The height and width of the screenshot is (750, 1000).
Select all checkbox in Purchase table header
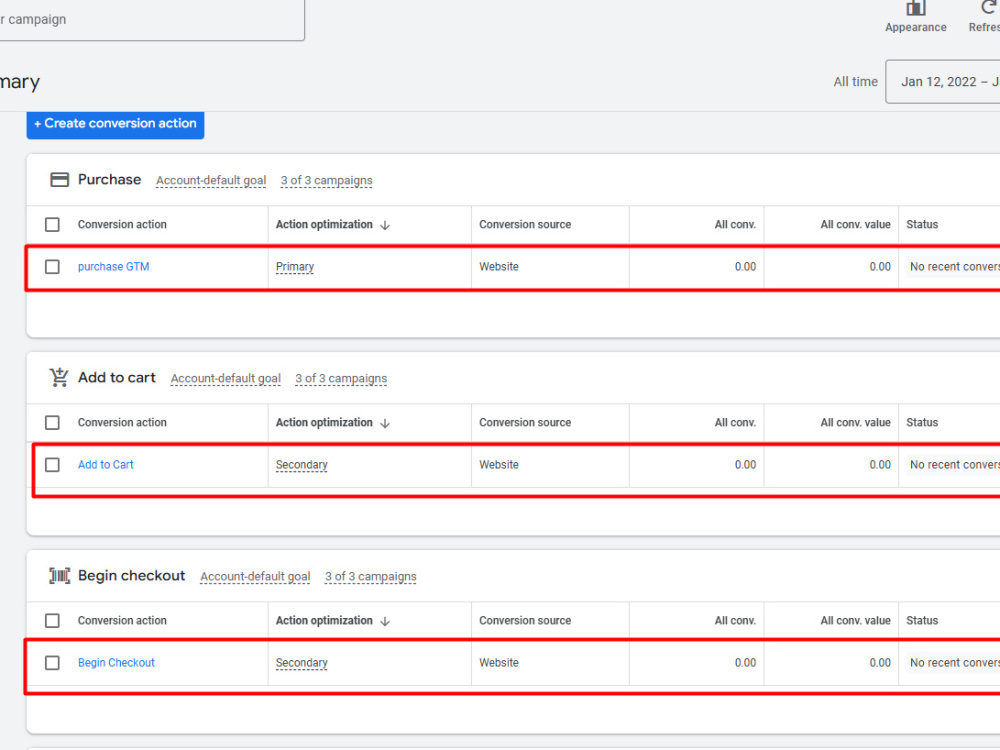coord(52,224)
